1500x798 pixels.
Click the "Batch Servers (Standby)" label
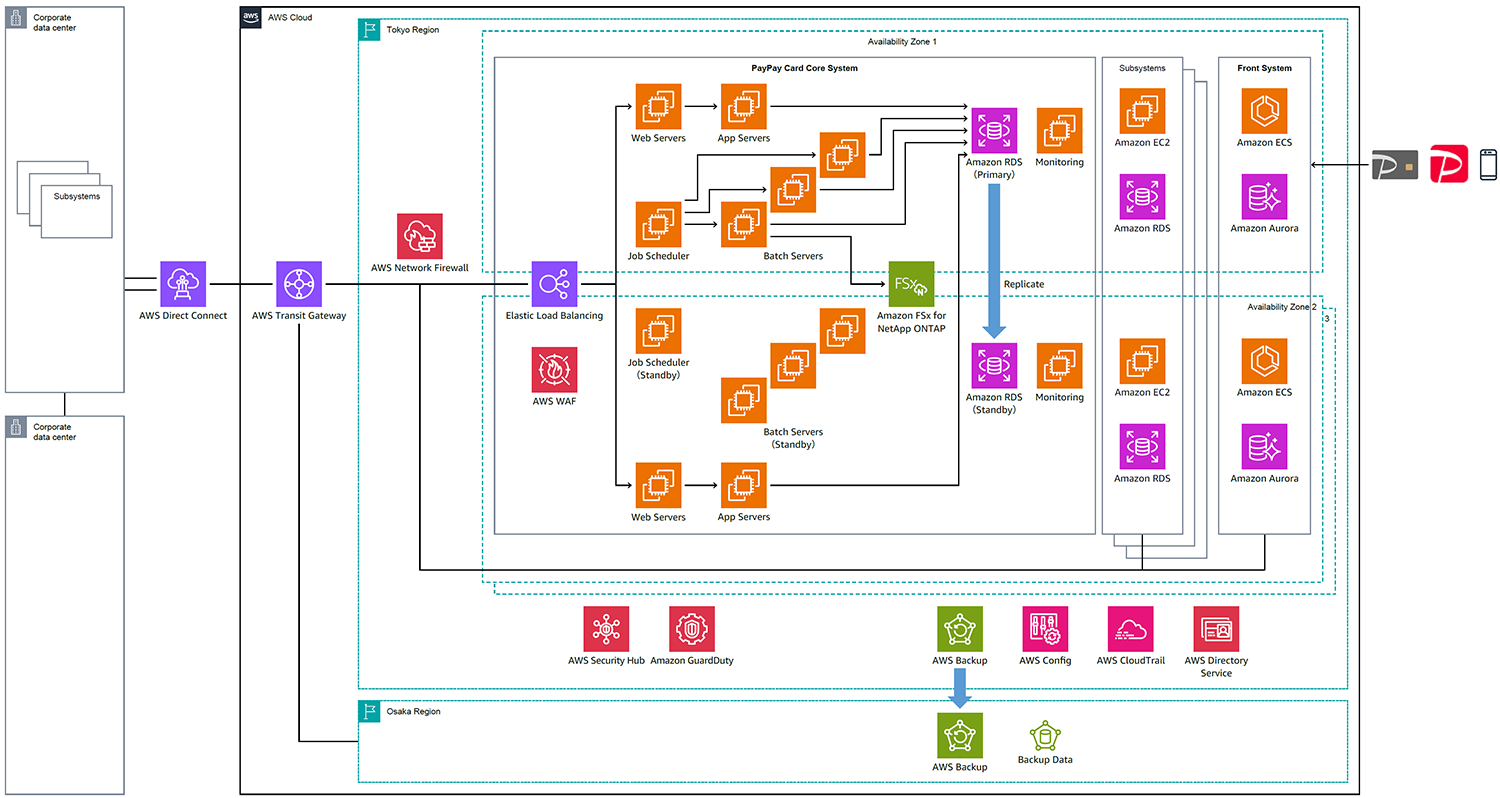click(x=793, y=438)
